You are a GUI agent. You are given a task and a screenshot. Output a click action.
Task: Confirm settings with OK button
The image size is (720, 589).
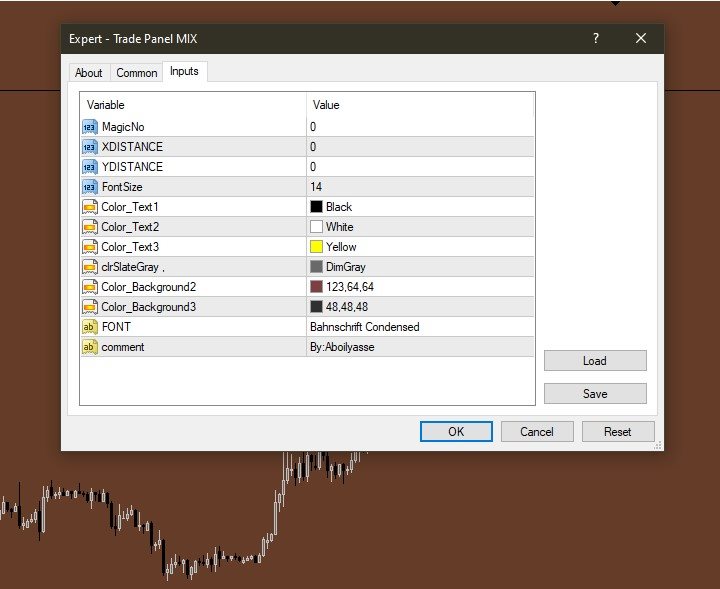pos(456,432)
